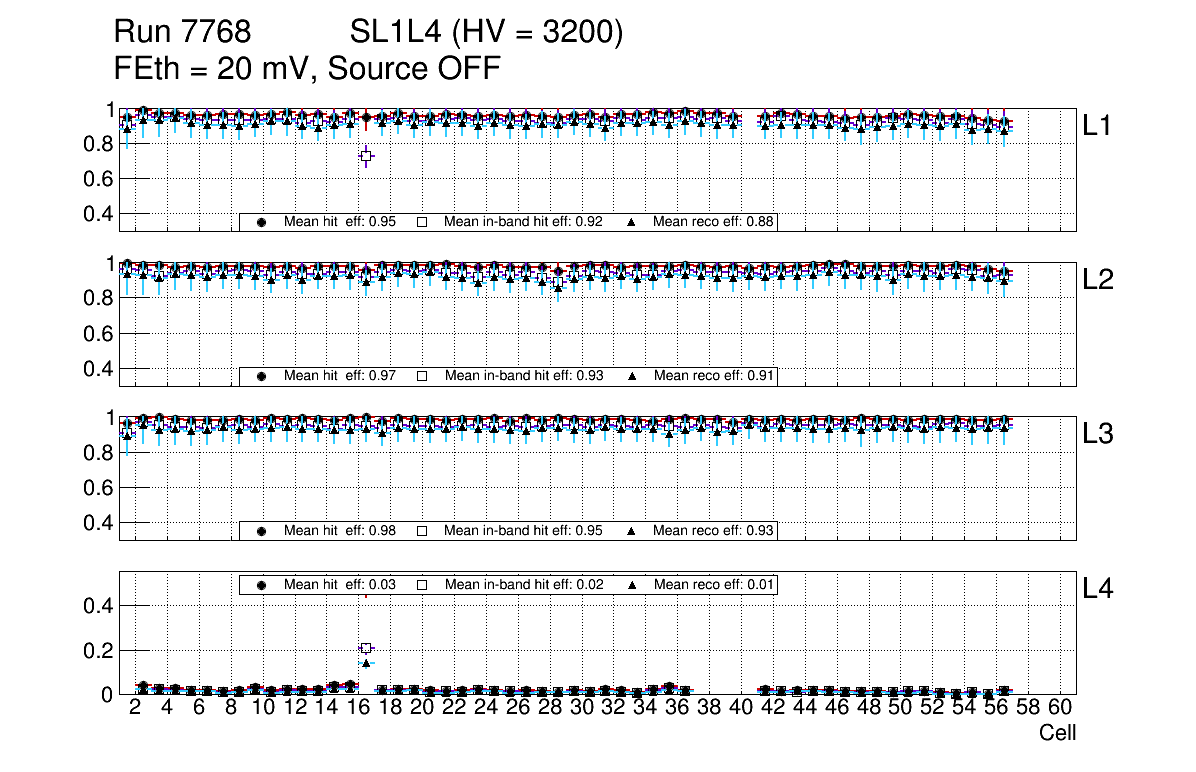Click 'Mean in-band hit eff: 0.95' legend entry
This screenshot has height=772, width=1196.
[x=523, y=531]
